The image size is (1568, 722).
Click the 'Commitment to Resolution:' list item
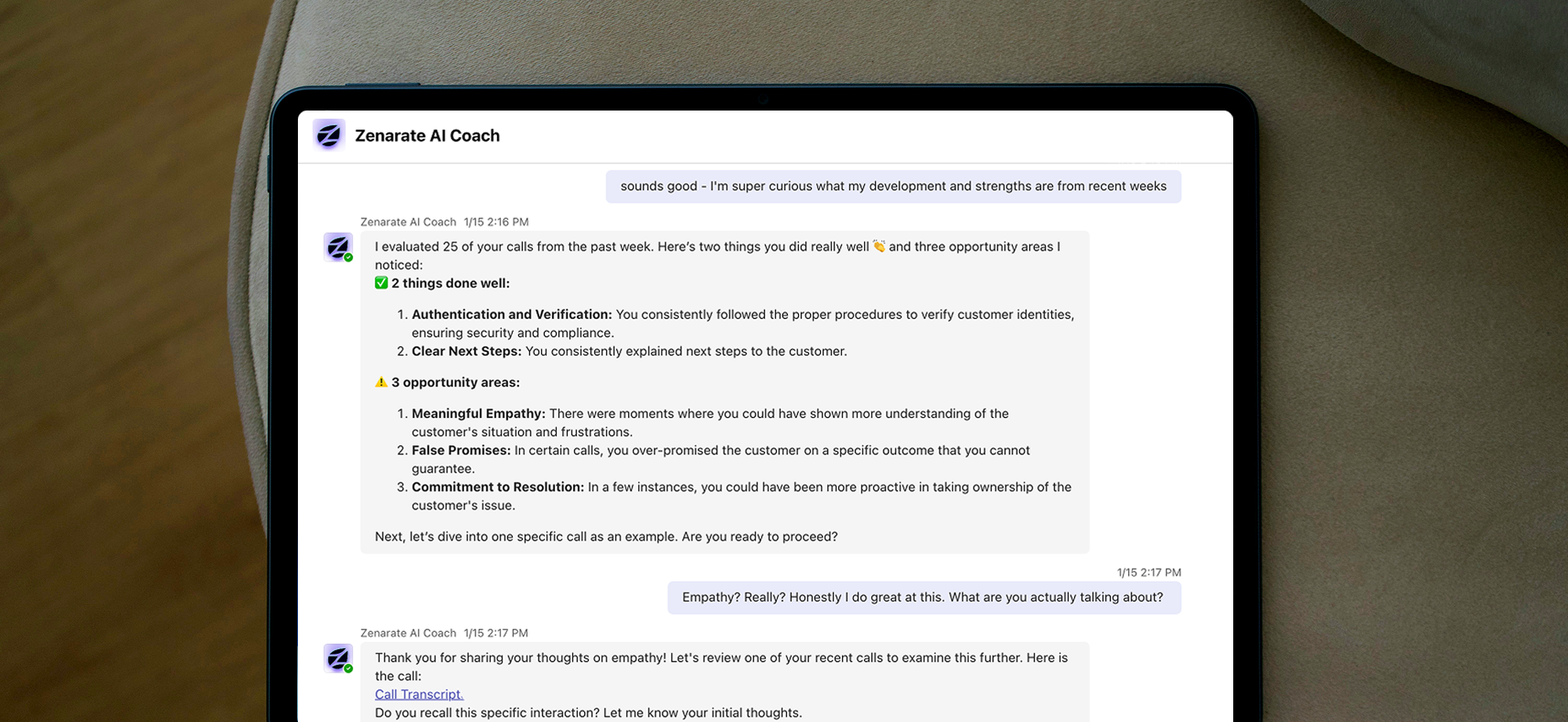tap(734, 496)
